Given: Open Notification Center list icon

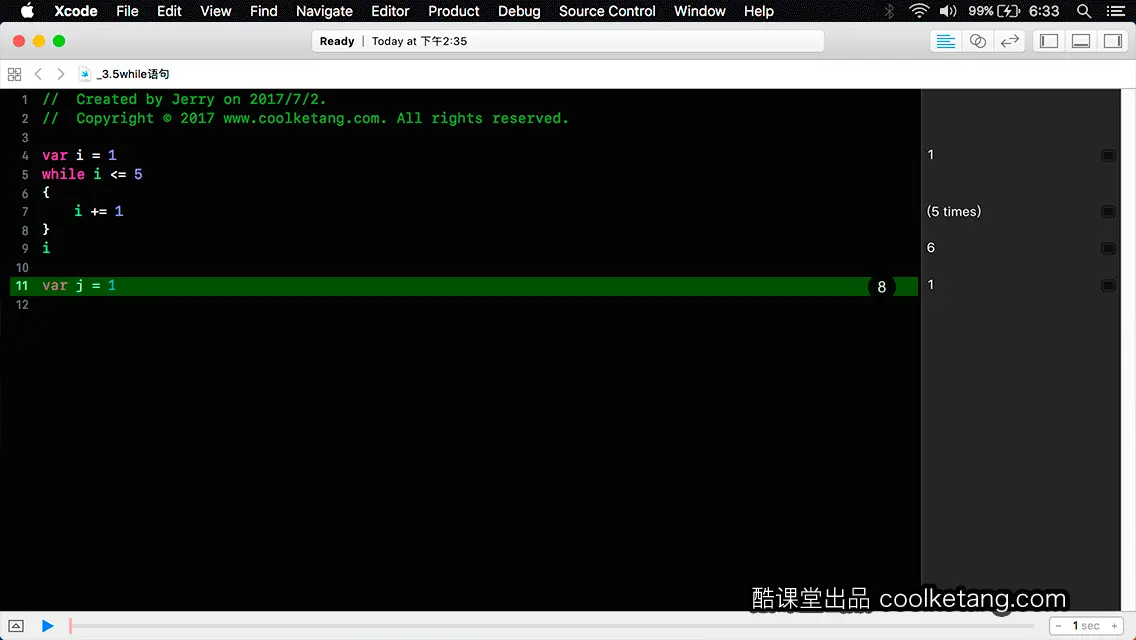Looking at the screenshot, I should tap(1116, 11).
